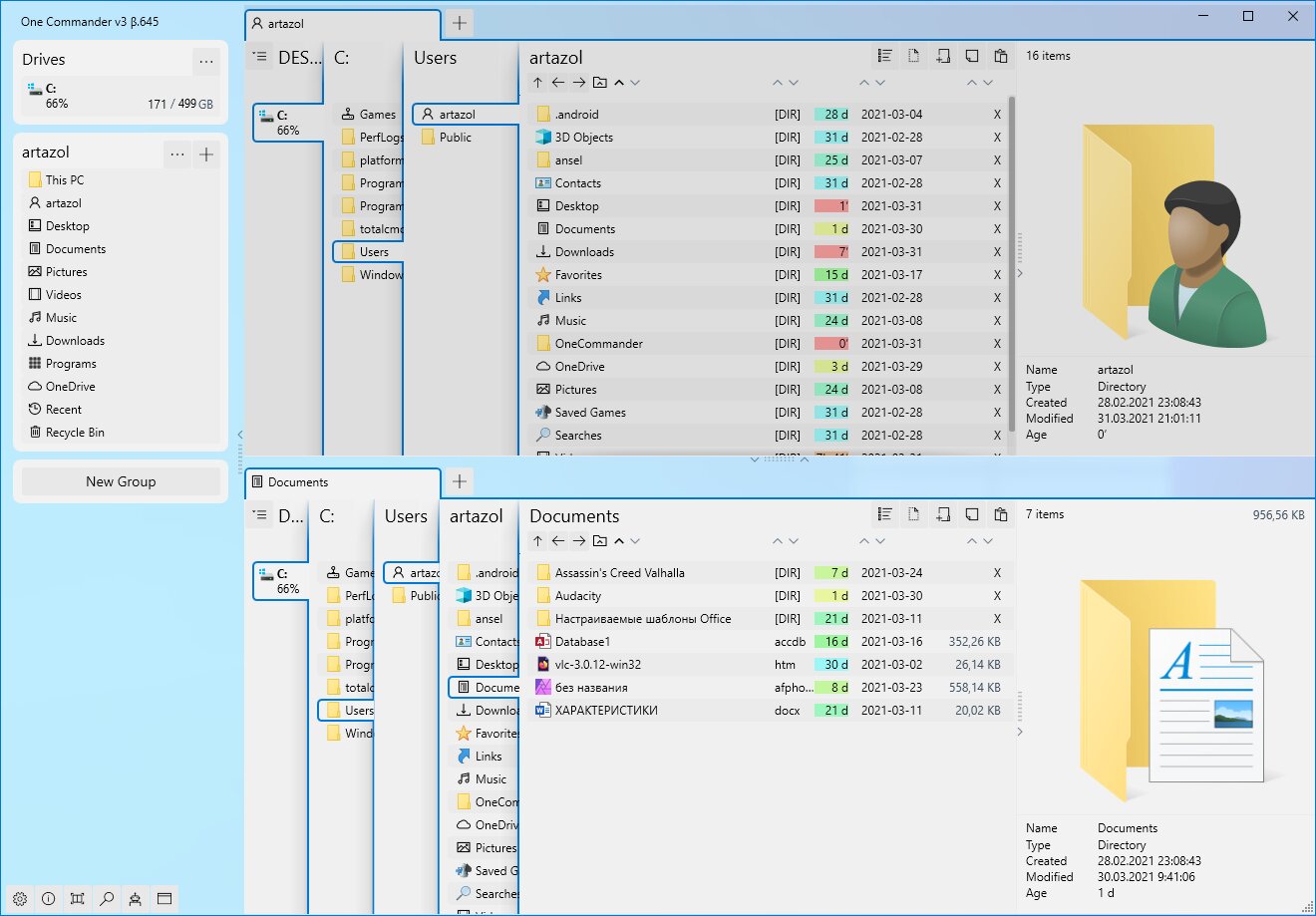
Task: Toggle the column tree button in top pane
Action: click(260, 57)
